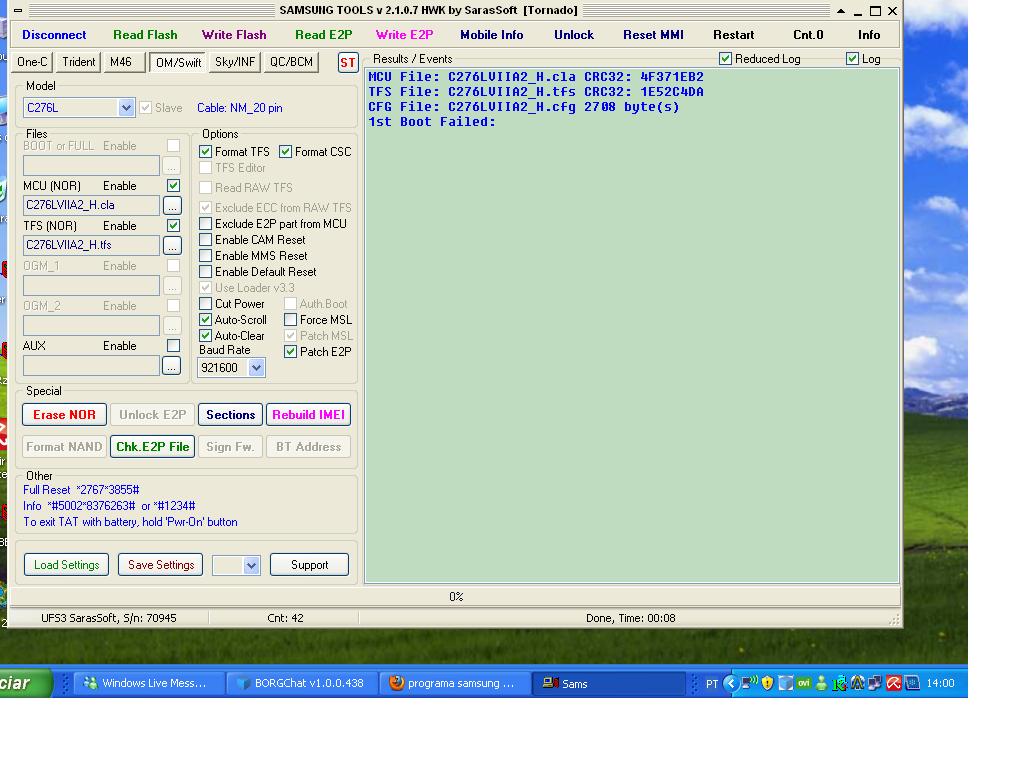The height and width of the screenshot is (768, 1024).
Task: Open the Samsung Tools window system menu icon
Action: (18, 10)
